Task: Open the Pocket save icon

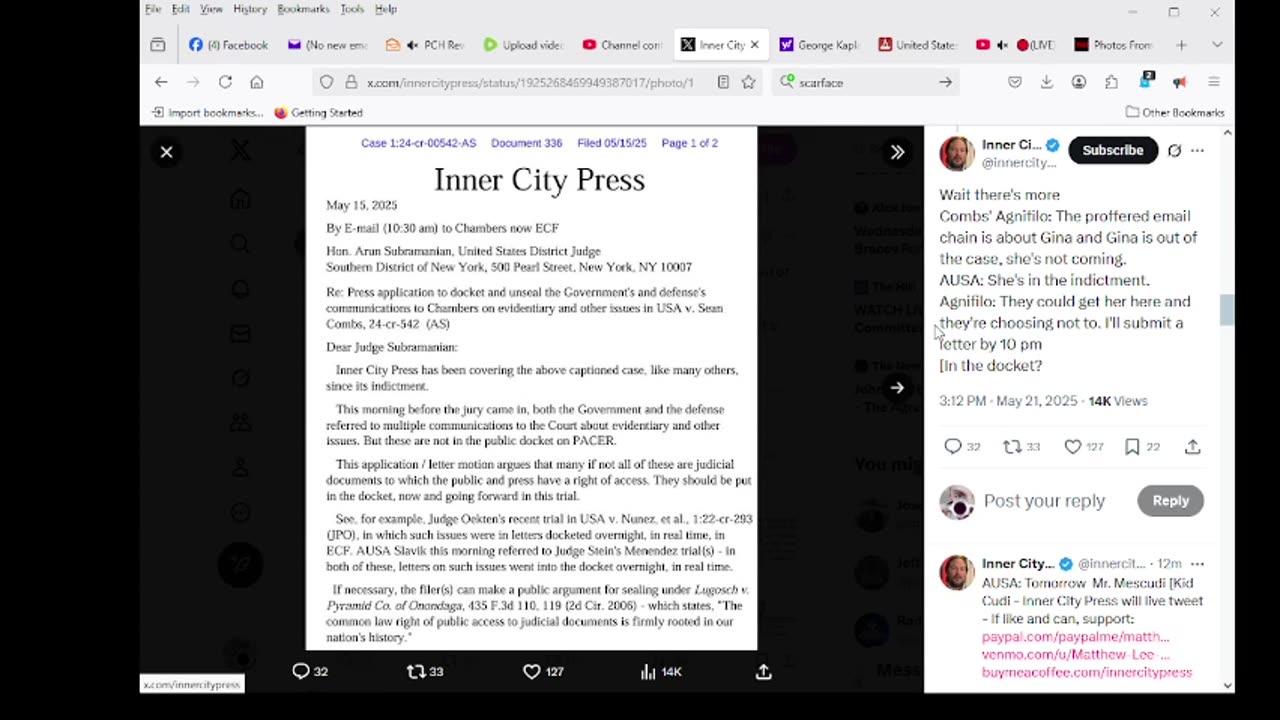Action: pyautogui.click(x=1015, y=82)
